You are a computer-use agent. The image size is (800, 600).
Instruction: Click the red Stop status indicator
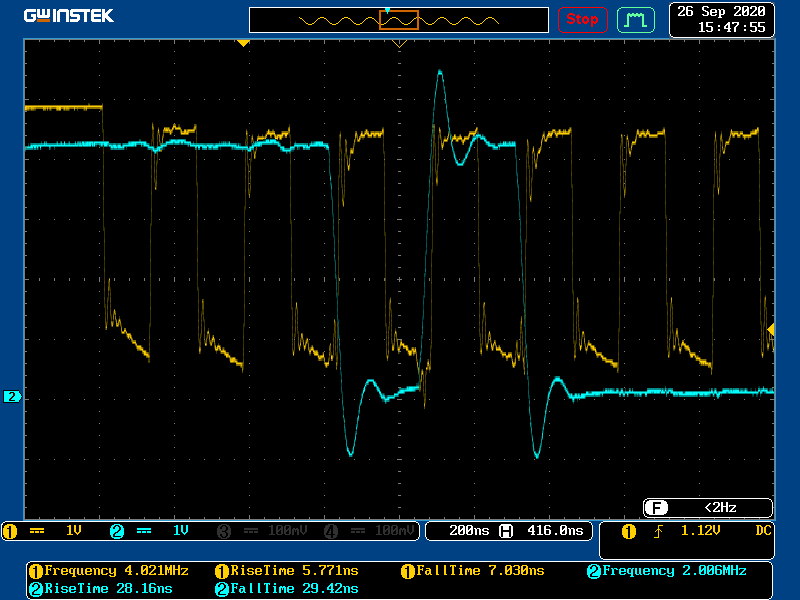[x=582, y=19]
